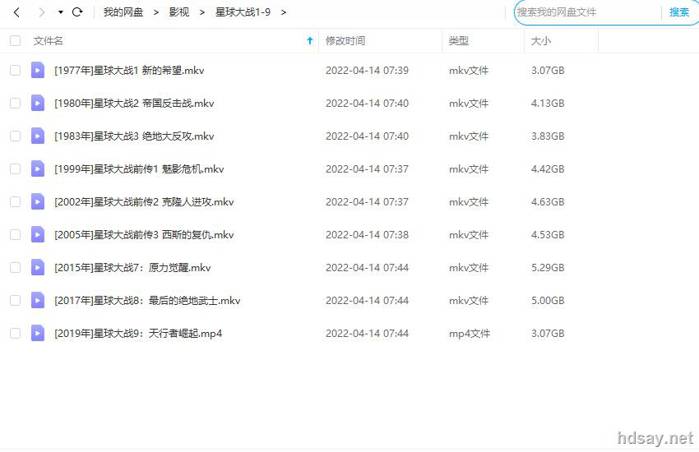Click video icon of the 2017年 file
The image size is (699, 452).
coord(38,300)
